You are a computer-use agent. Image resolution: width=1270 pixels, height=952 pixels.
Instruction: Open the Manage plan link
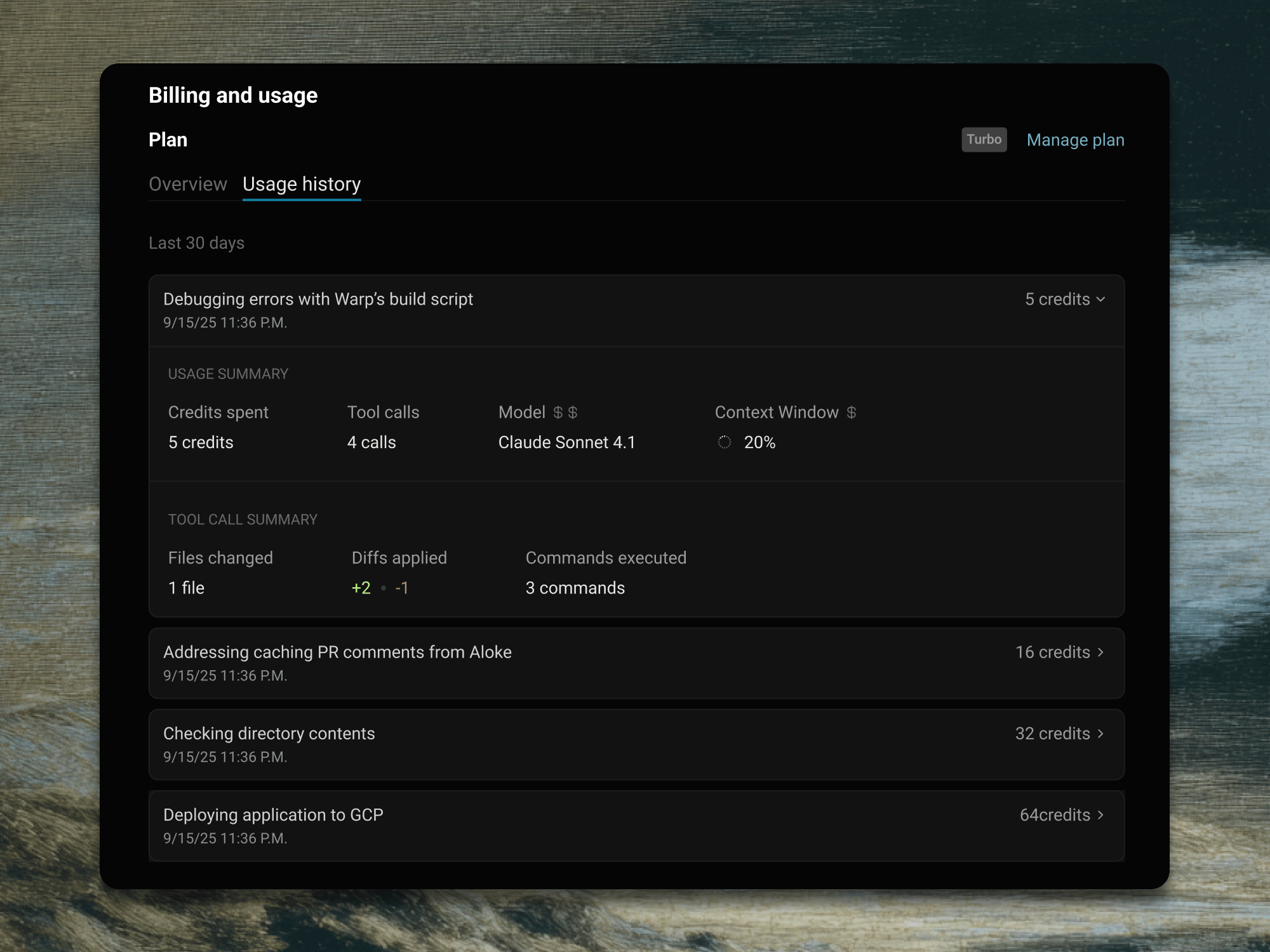click(x=1075, y=140)
